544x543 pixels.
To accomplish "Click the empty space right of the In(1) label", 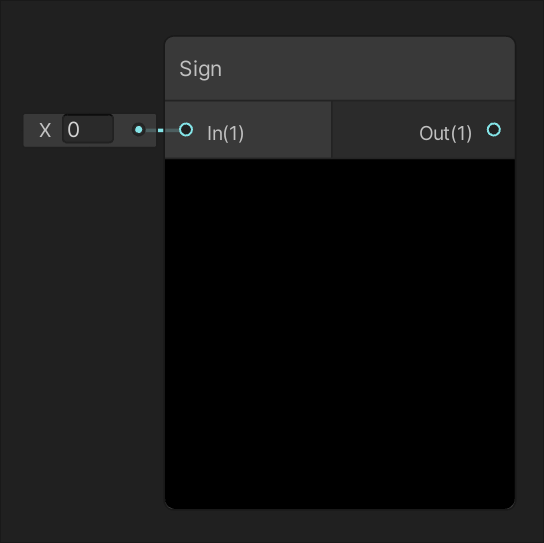I will coord(288,130).
